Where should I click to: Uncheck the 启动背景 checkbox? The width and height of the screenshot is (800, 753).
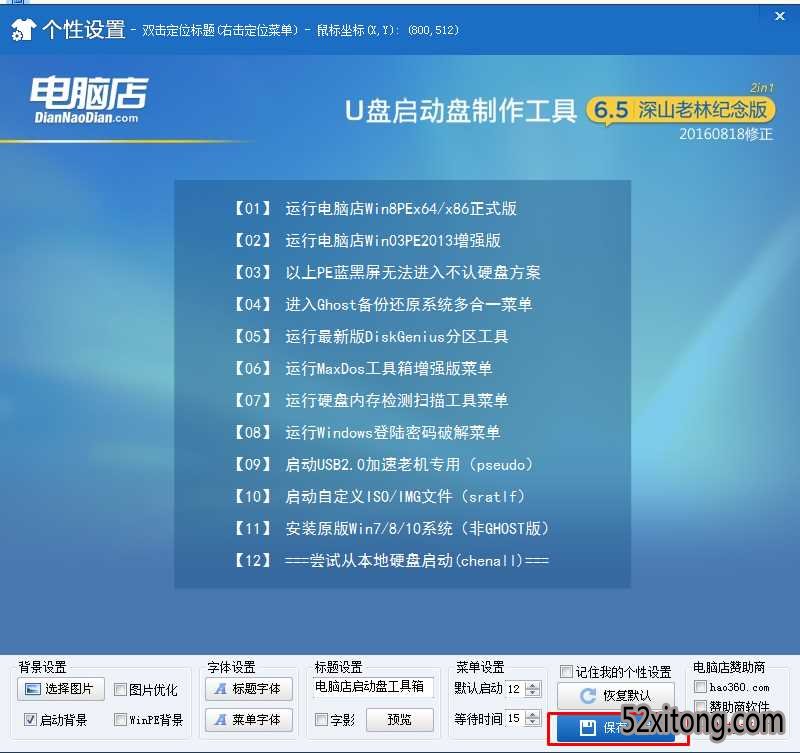[x=31, y=719]
